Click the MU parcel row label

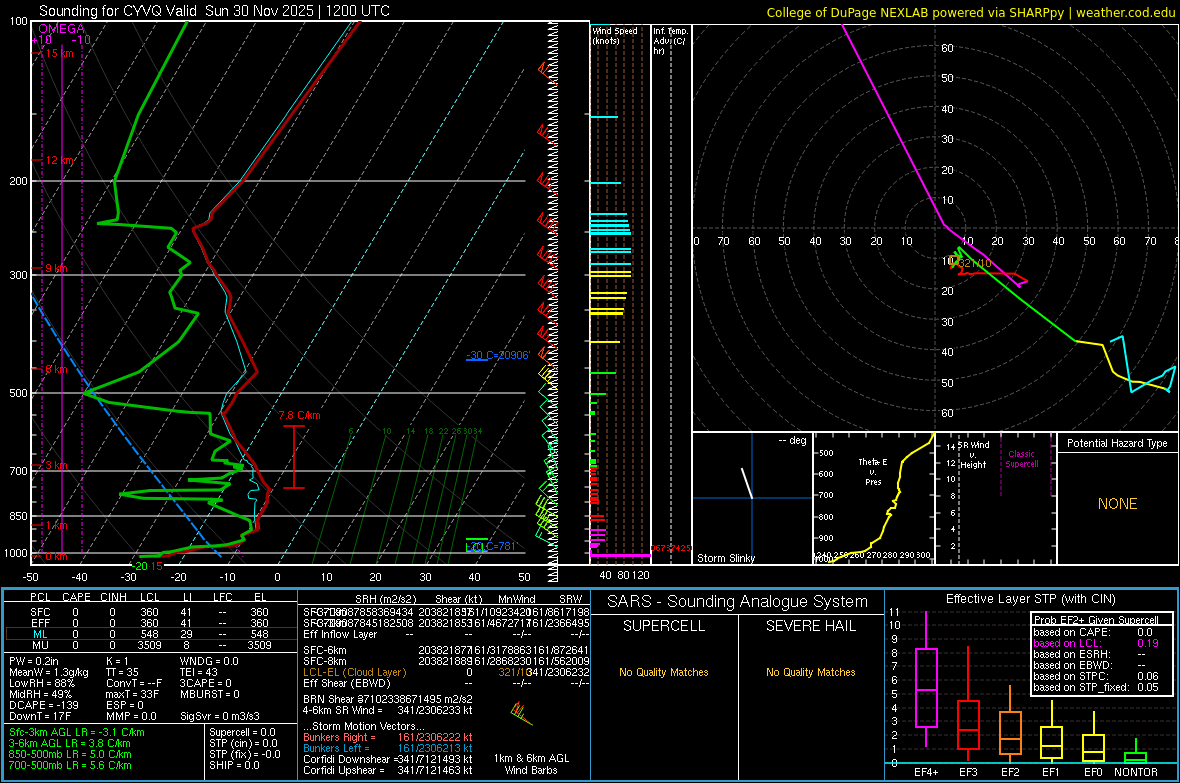[x=40, y=645]
